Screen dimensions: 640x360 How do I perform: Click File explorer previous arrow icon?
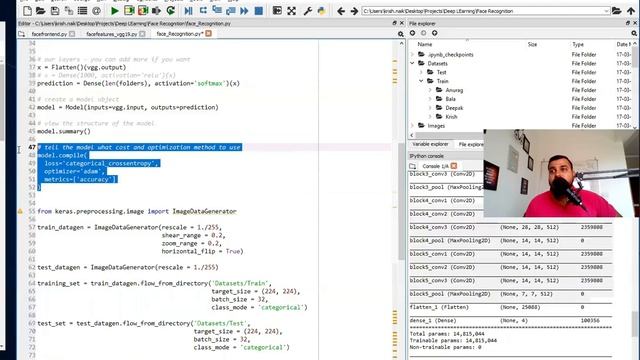pos(413,33)
